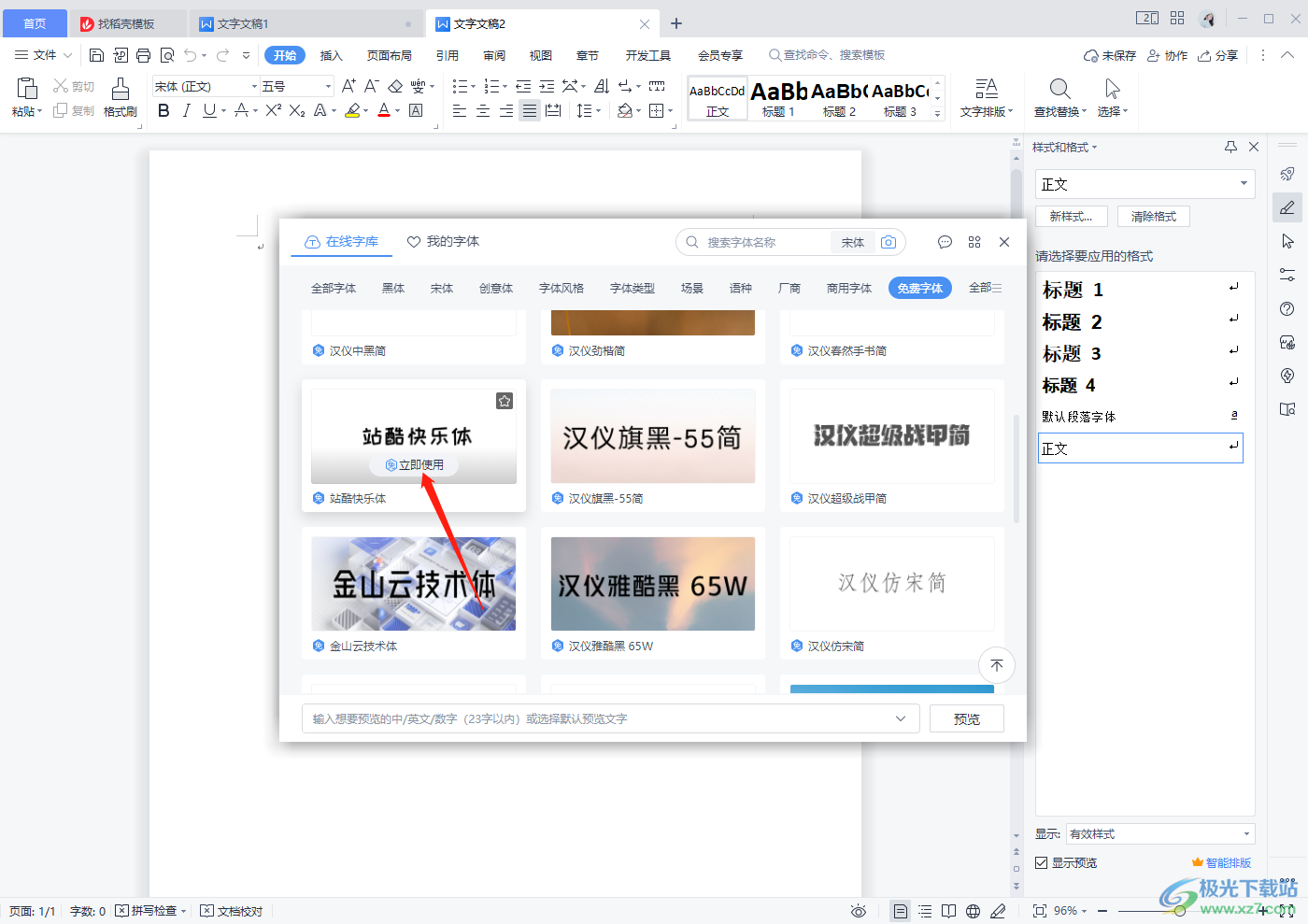
Task: Toggle underline formatting
Action: pyautogui.click(x=209, y=111)
